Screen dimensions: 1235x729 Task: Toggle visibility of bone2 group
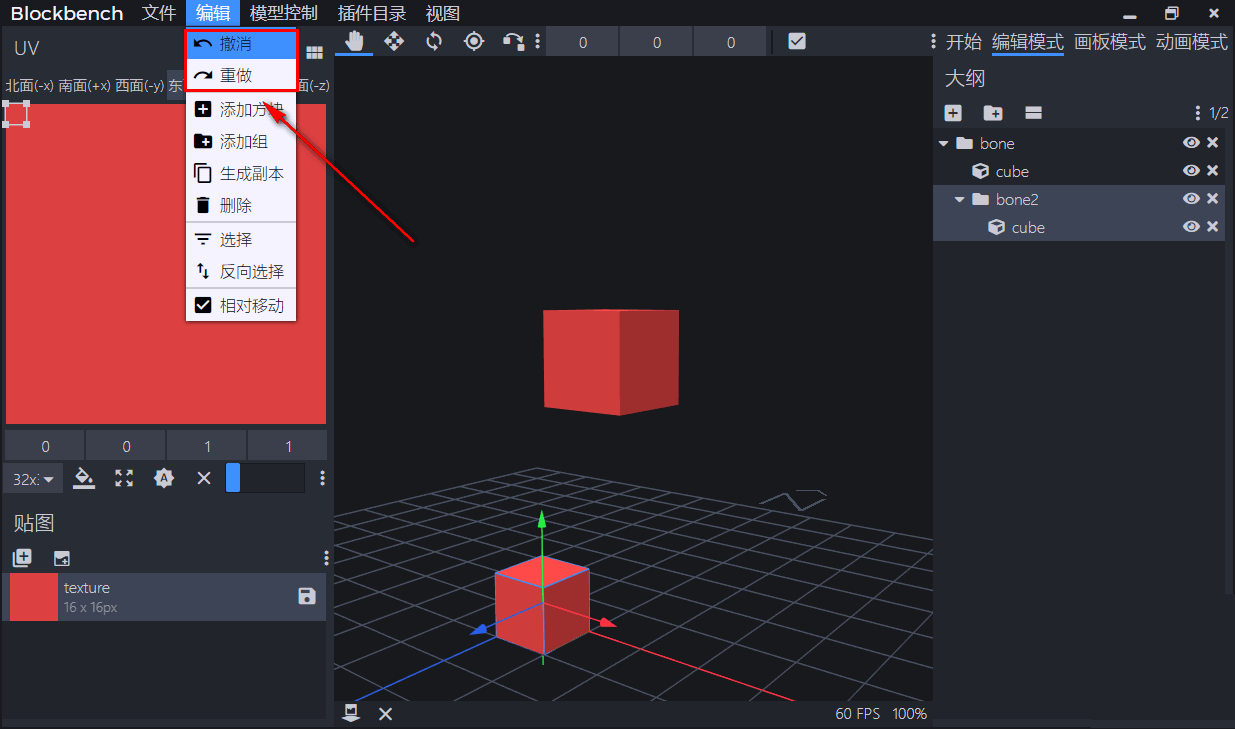coord(1191,199)
